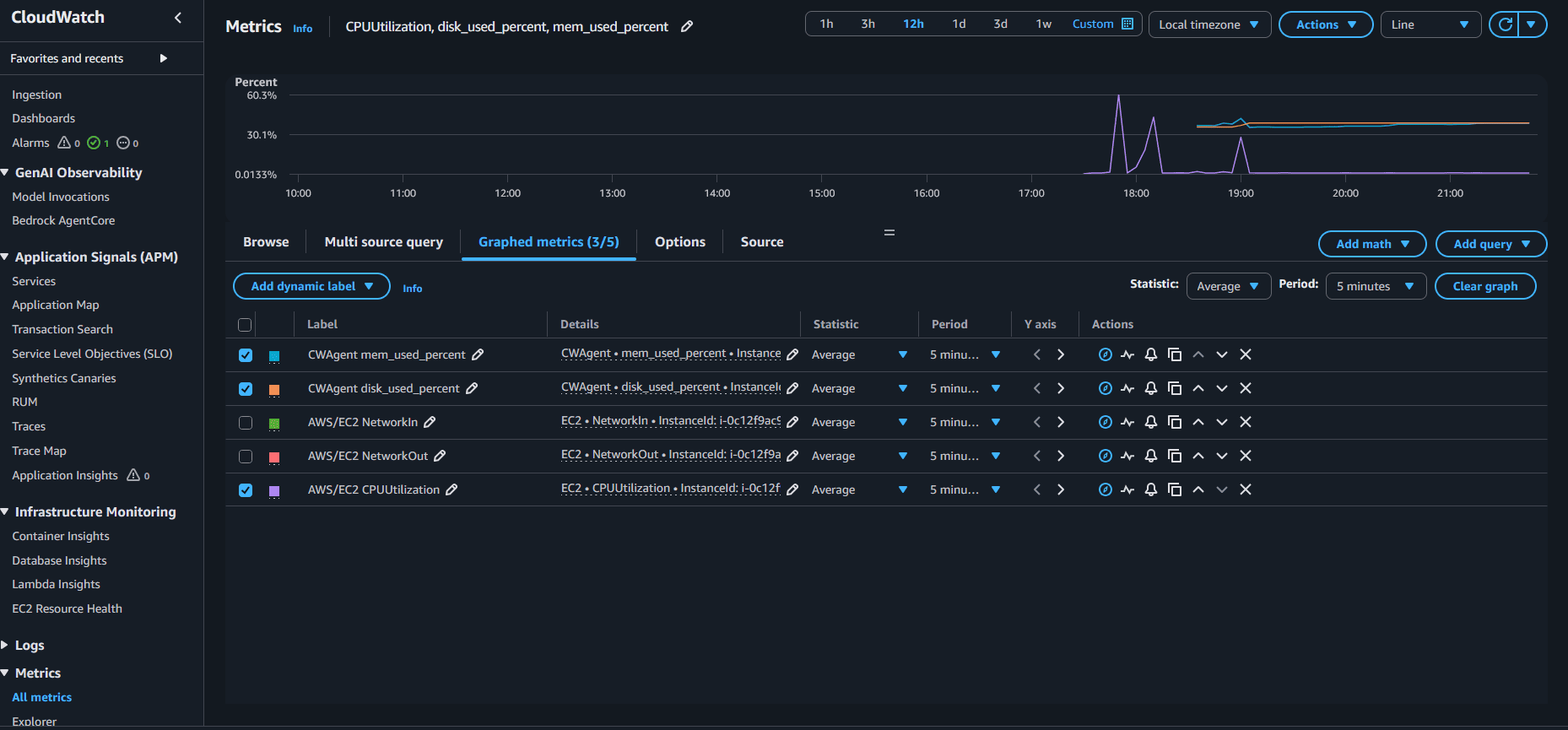
Task: Open the Add dynamic label dropdown
Action: pos(311,286)
